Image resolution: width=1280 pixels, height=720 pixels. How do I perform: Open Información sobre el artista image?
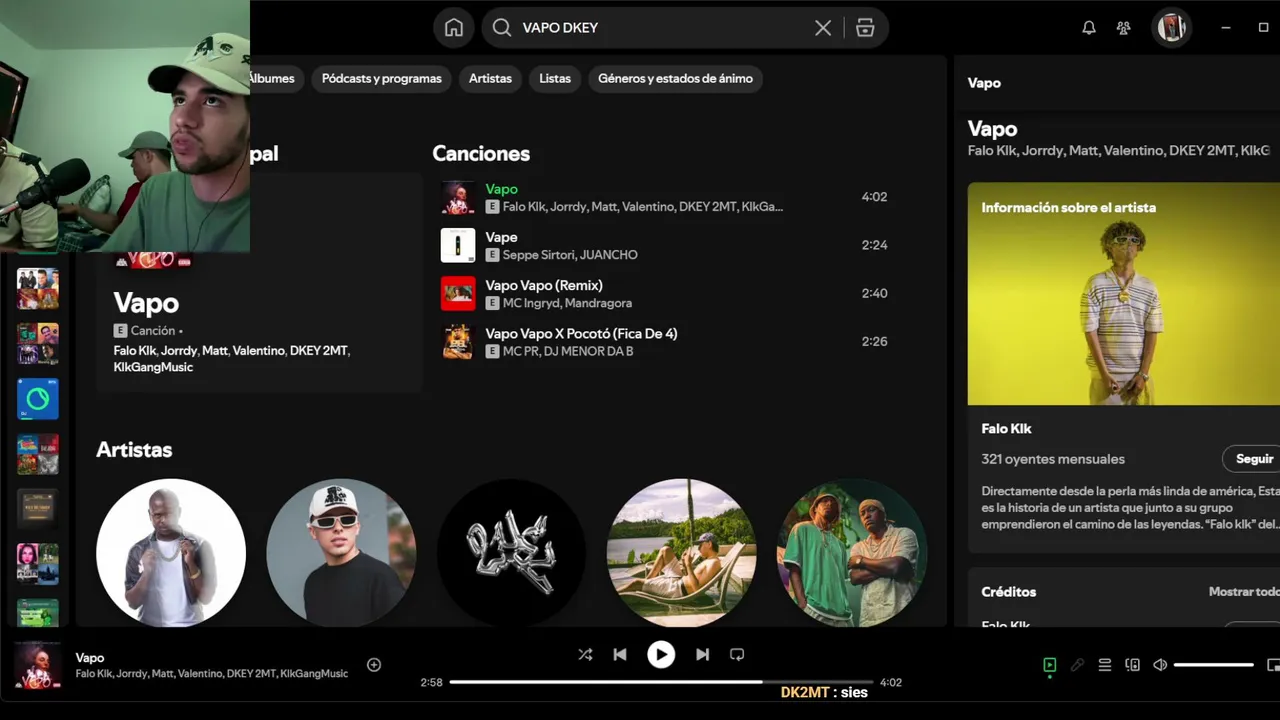pyautogui.click(x=1124, y=294)
